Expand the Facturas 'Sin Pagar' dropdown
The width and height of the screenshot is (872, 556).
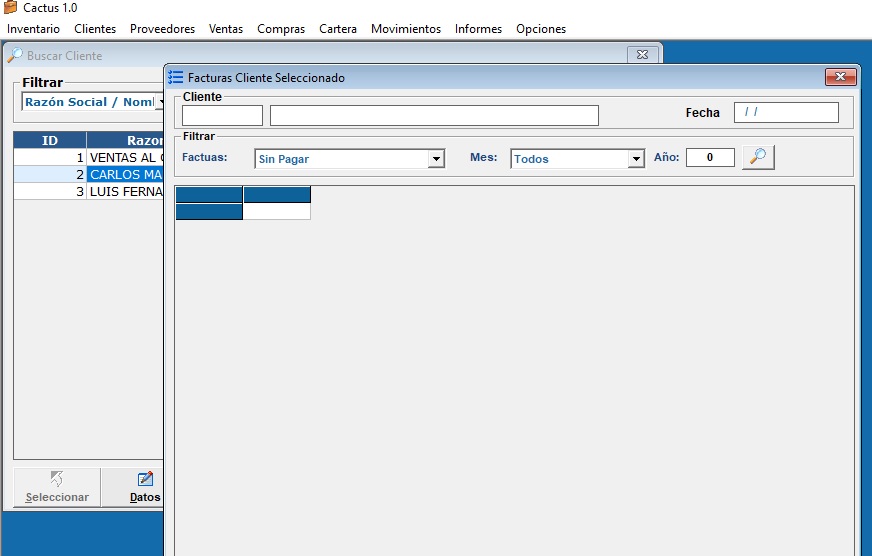click(x=436, y=159)
